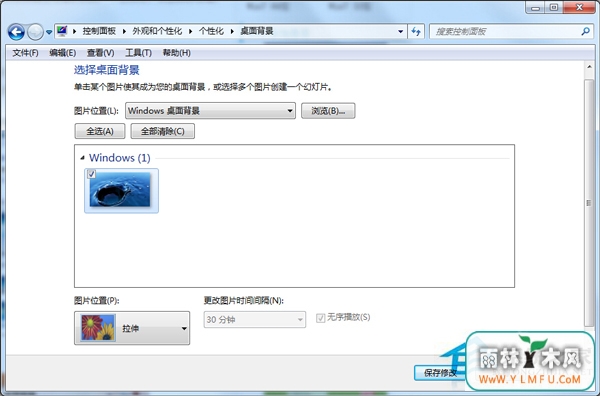Screen dimensions: 600x396
Task: Click the 保存修改 button
Action: (440, 373)
